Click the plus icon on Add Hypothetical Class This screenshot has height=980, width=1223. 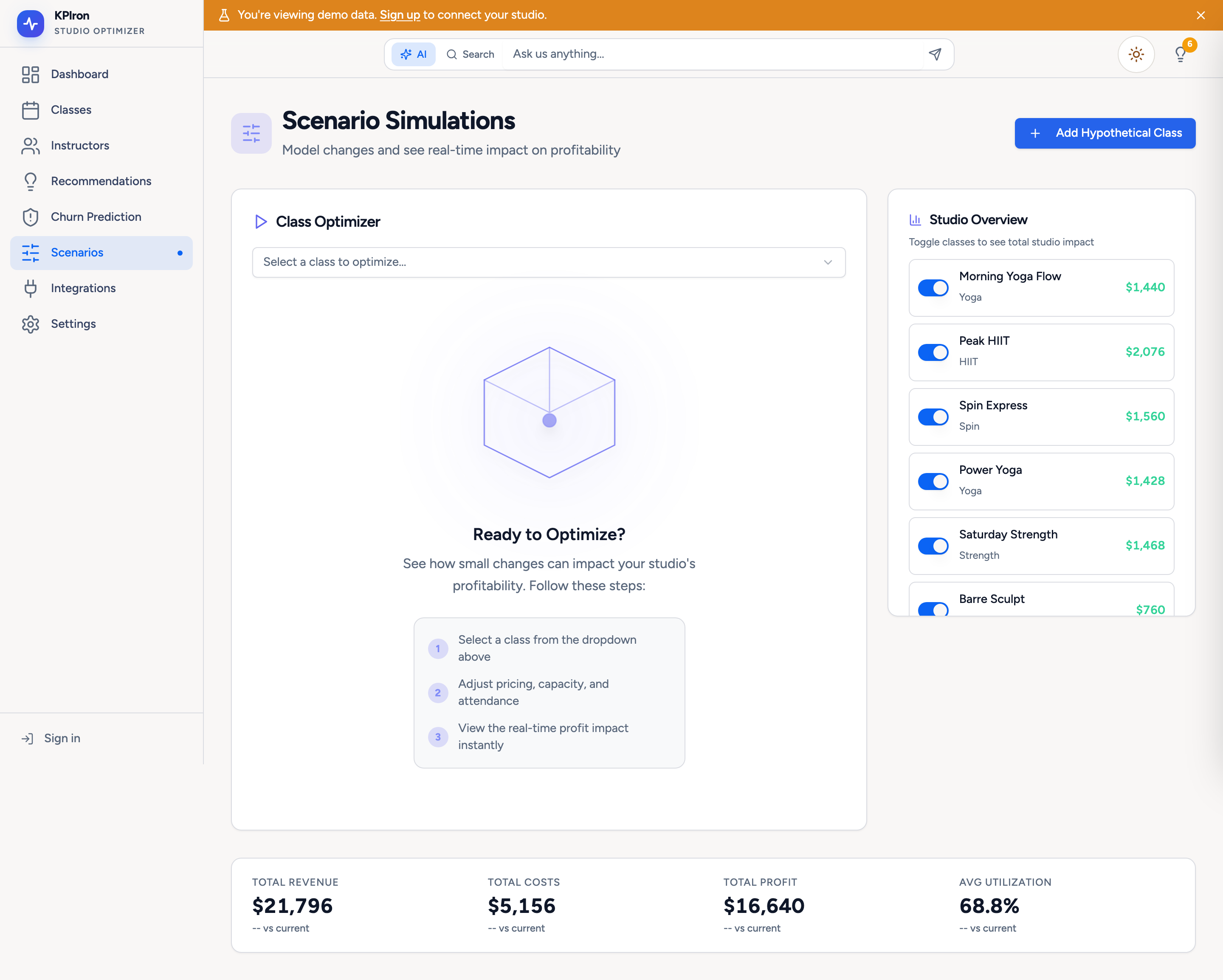pyautogui.click(x=1035, y=133)
